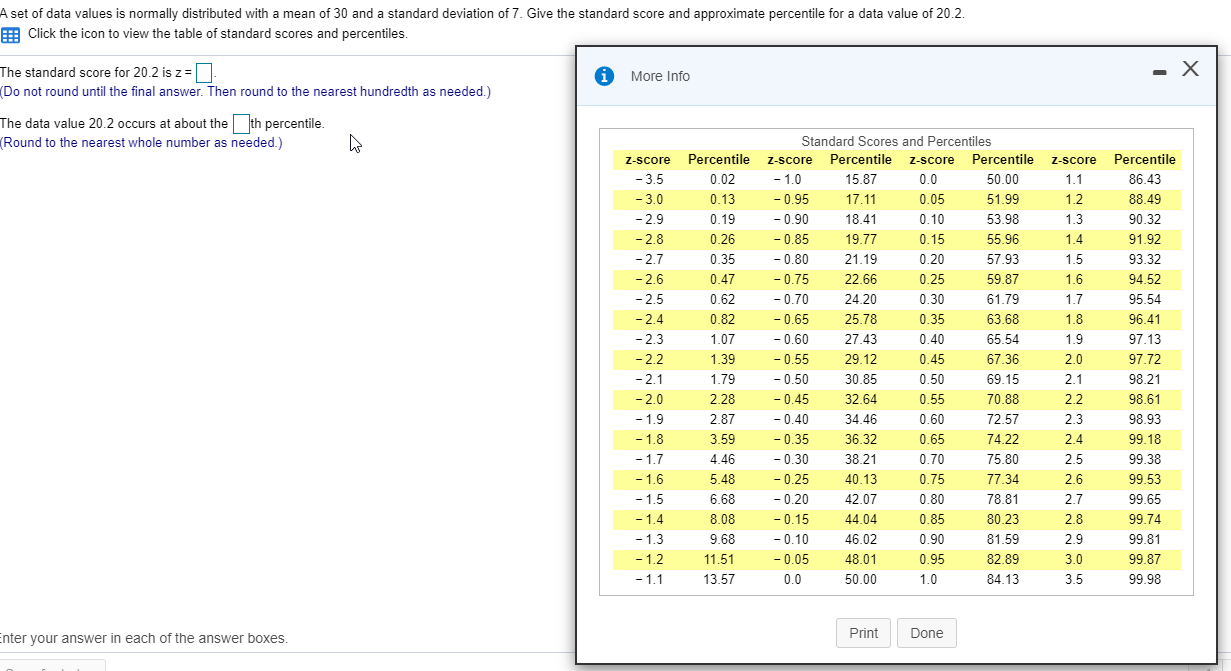Select the Standard Scores and Percentiles table title
The image size is (1231, 671).
point(895,141)
